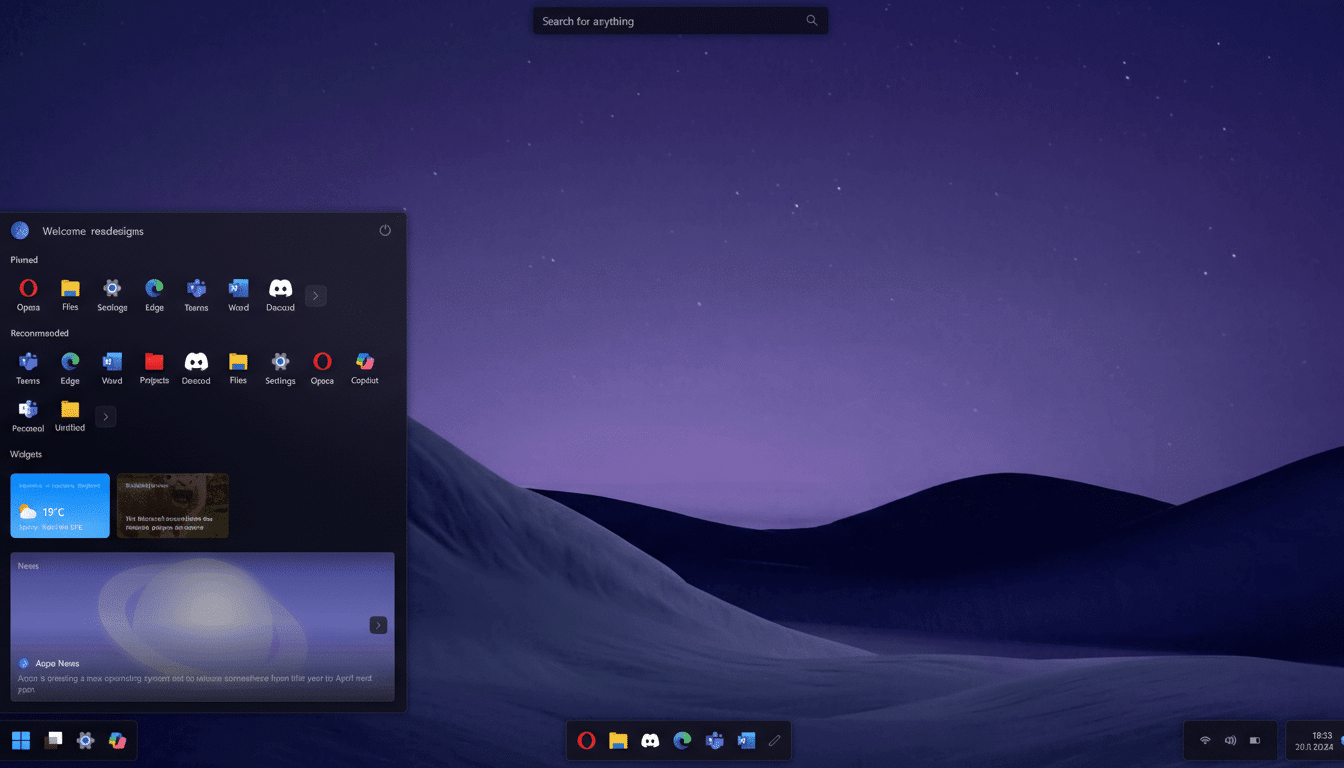Launch Opera from the Pinned apps
This screenshot has width=1344, height=768.
pos(27,290)
